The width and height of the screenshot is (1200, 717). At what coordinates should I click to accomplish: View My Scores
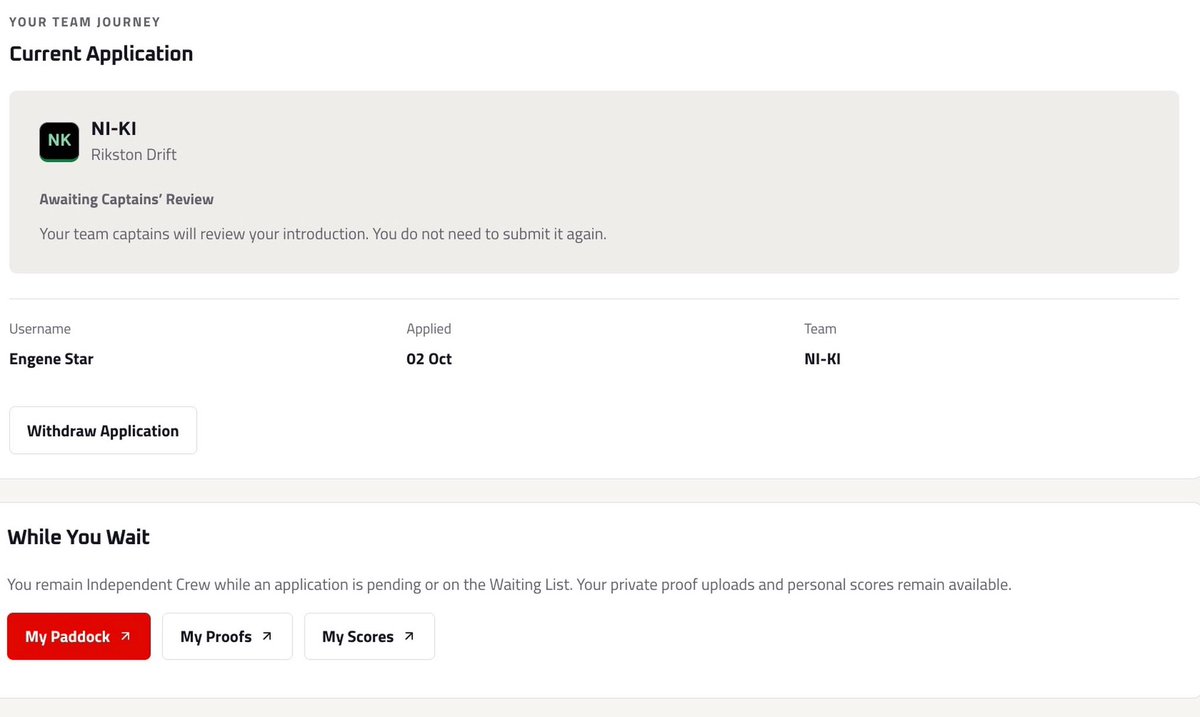pyautogui.click(x=369, y=636)
